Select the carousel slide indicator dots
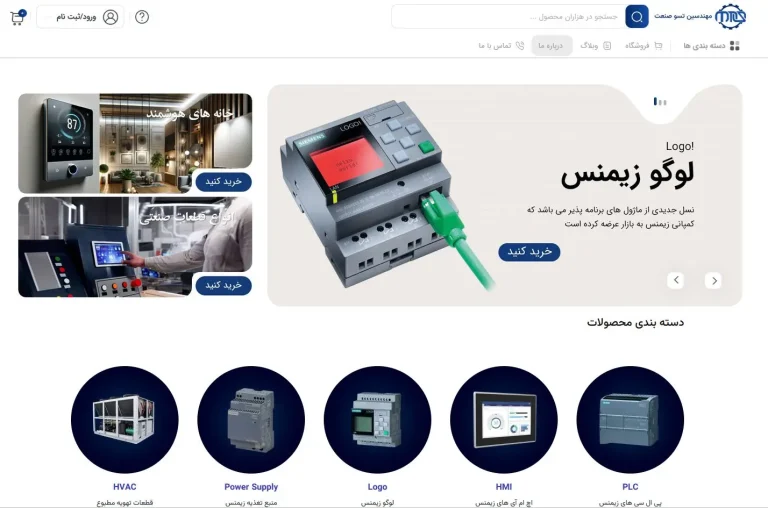The width and height of the screenshot is (768, 508). click(660, 102)
